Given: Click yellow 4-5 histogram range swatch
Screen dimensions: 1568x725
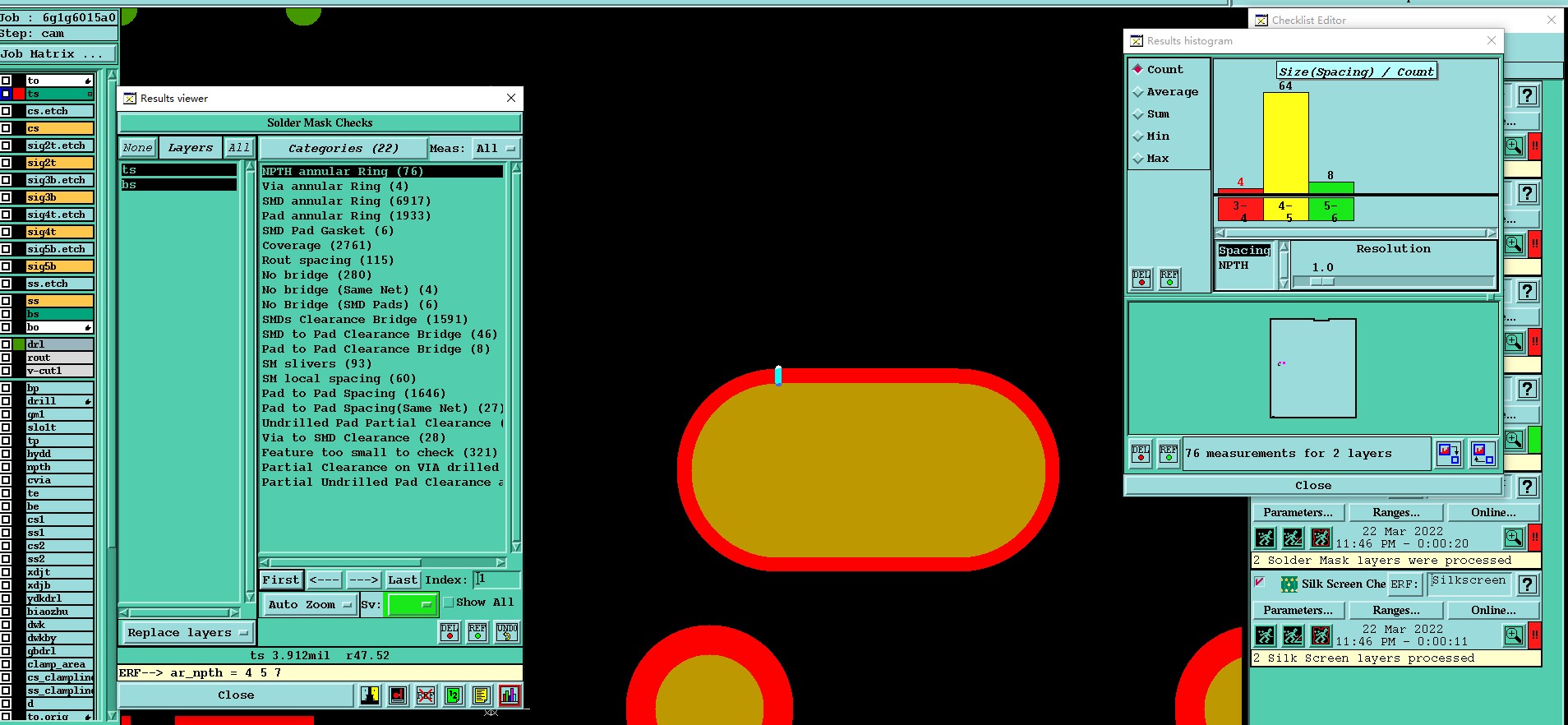Looking at the screenshot, I should tap(1286, 210).
